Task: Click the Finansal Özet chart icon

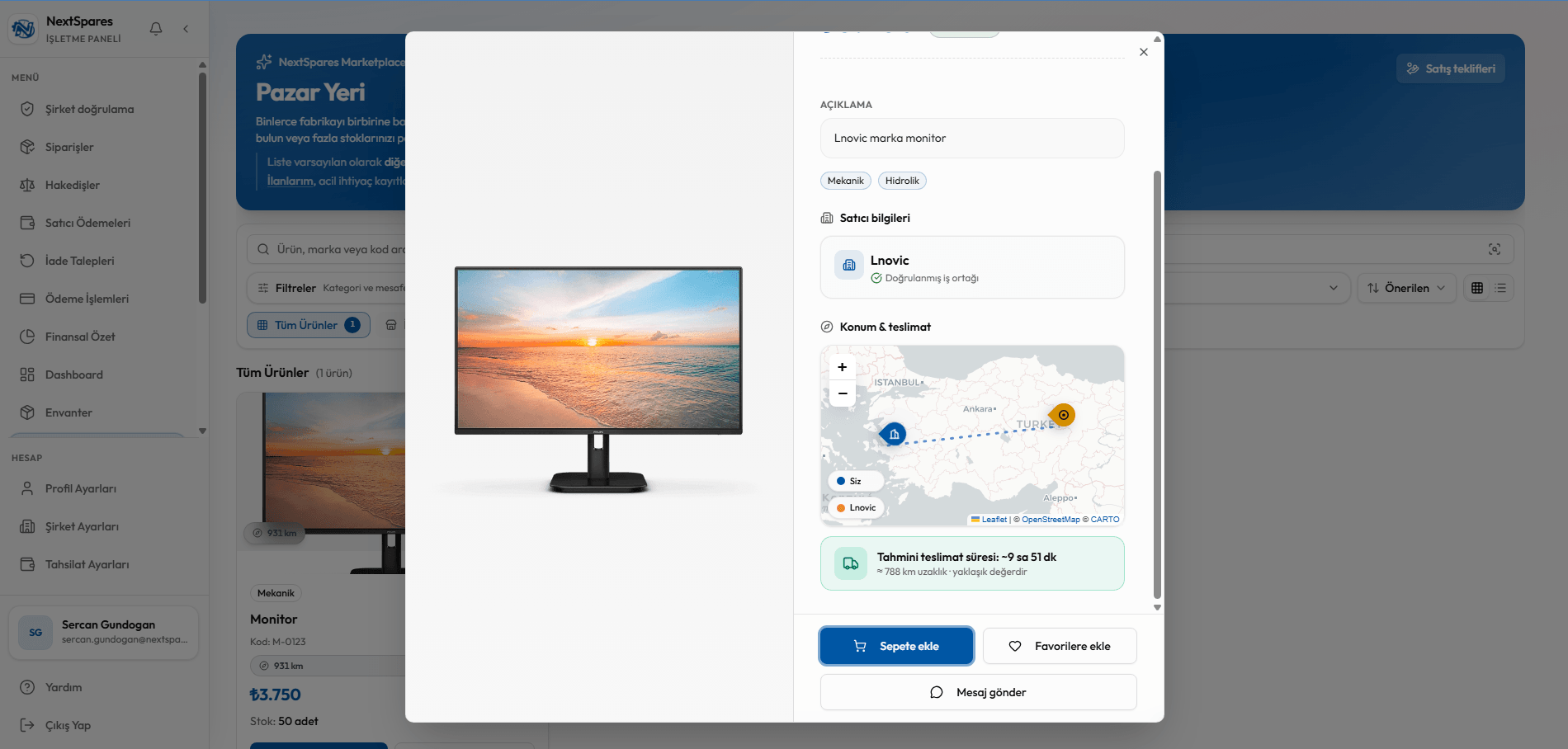Action: click(x=27, y=337)
